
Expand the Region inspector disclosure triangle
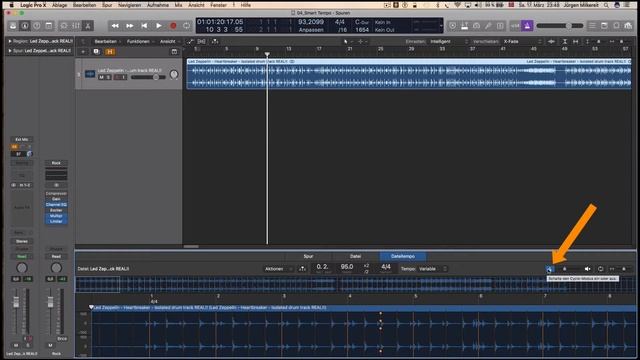pos(10,41)
